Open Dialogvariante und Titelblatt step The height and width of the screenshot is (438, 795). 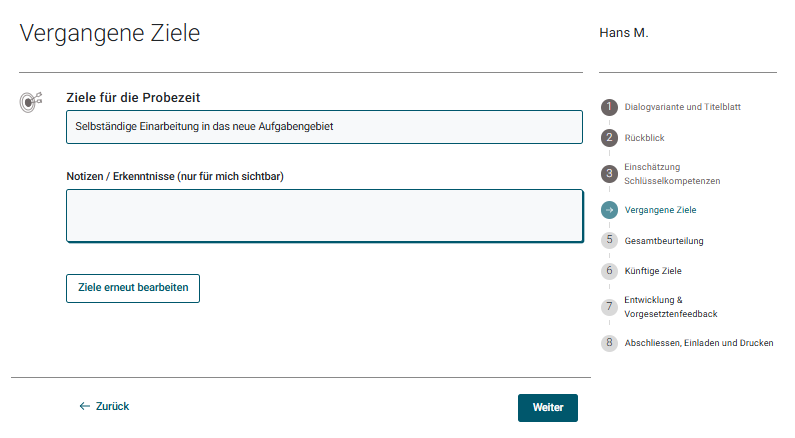[682, 107]
